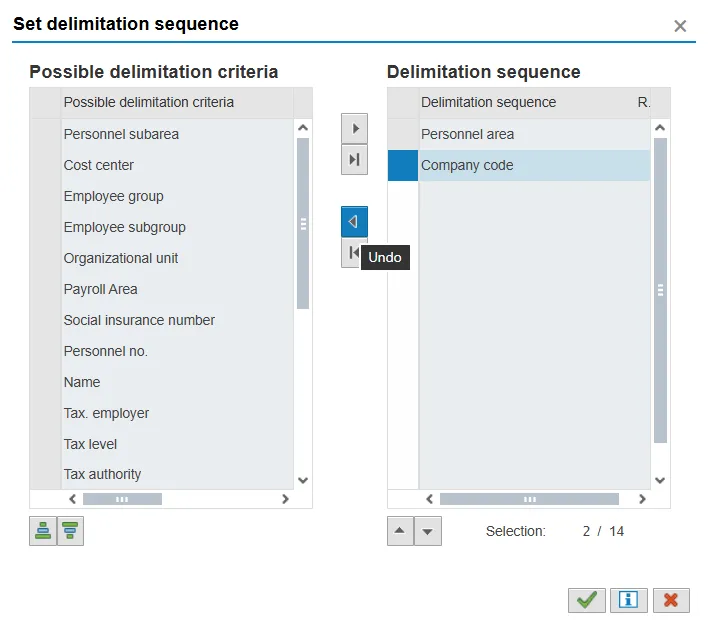
Task: Sort possible criteria in ascending order
Action: (43, 531)
